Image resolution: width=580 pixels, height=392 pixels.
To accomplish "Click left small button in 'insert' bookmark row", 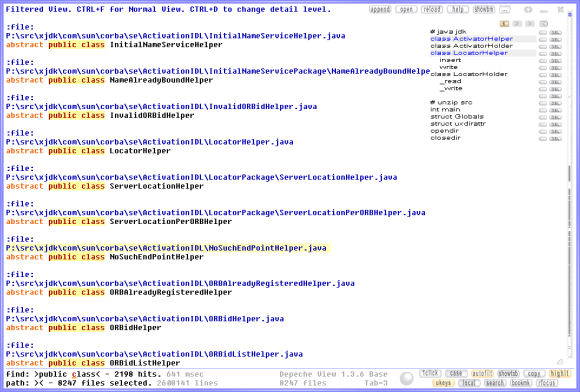I will tap(543, 61).
